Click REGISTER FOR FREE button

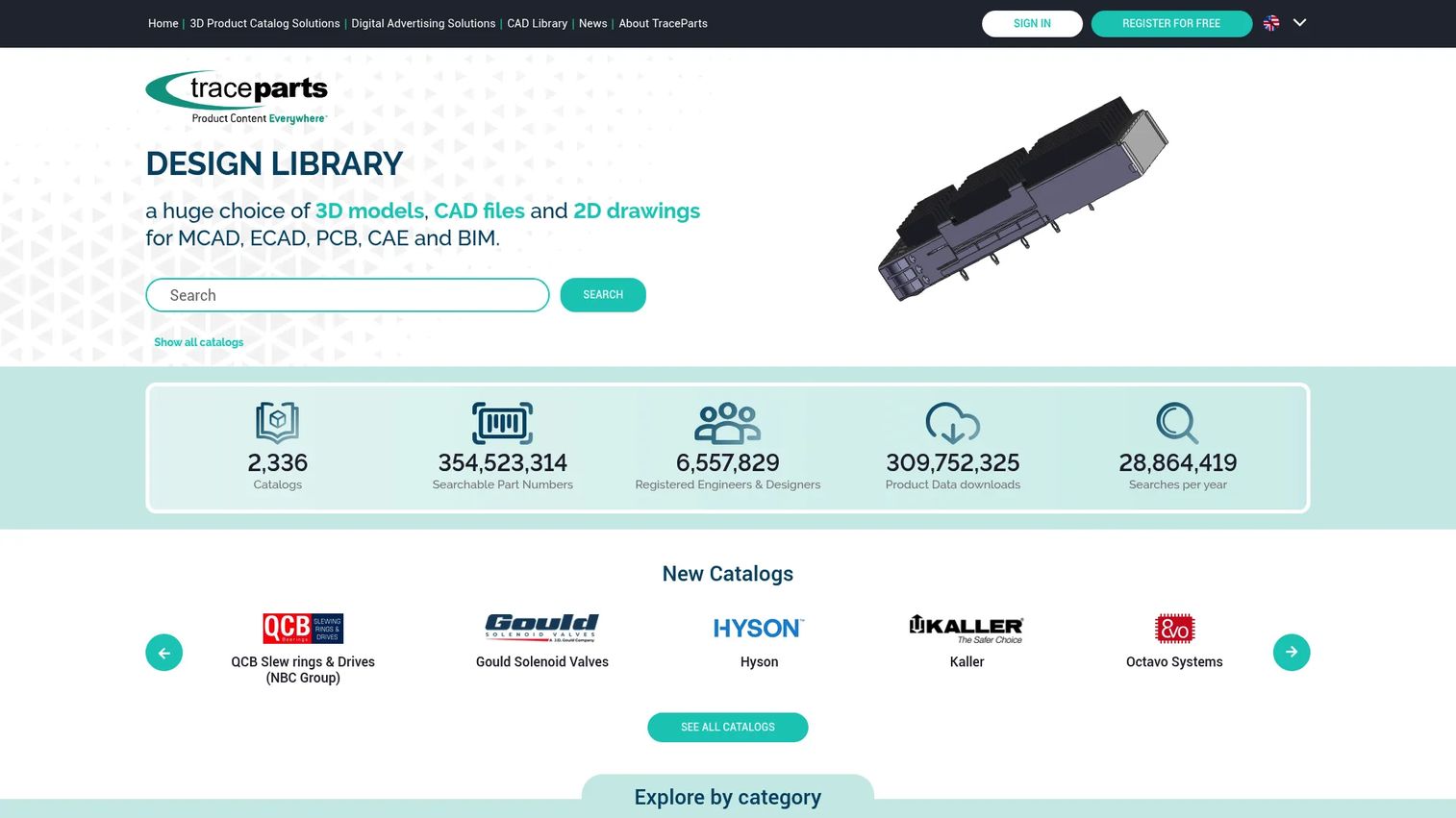[x=1171, y=24]
